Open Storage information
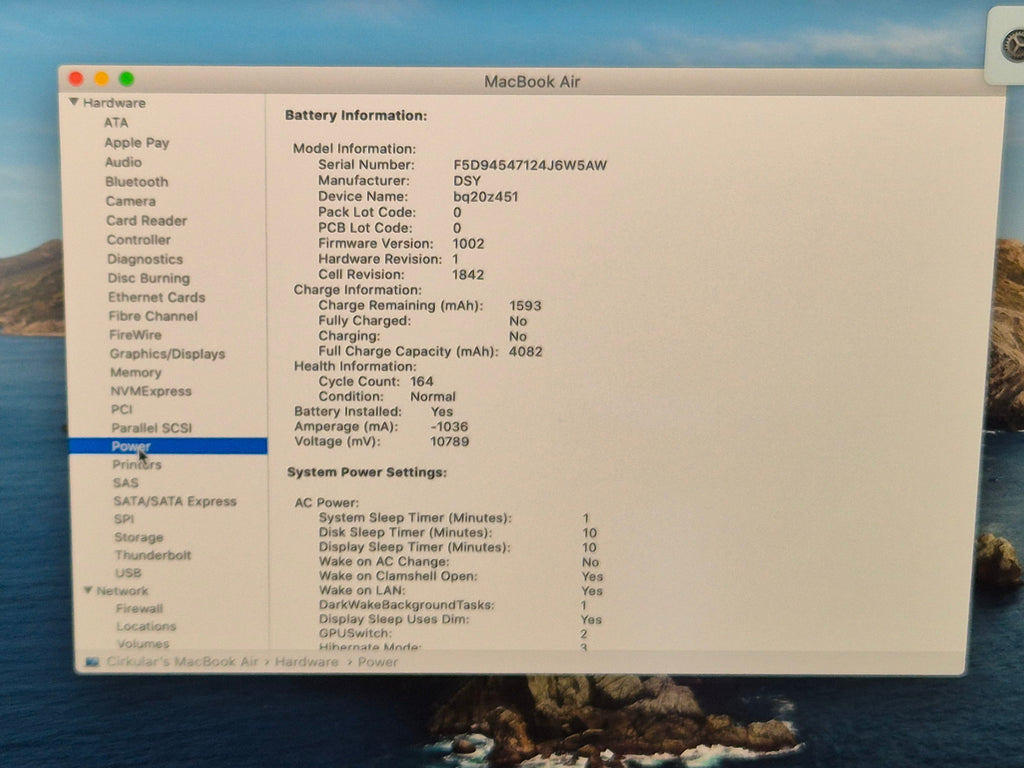The image size is (1024, 768). [139, 537]
